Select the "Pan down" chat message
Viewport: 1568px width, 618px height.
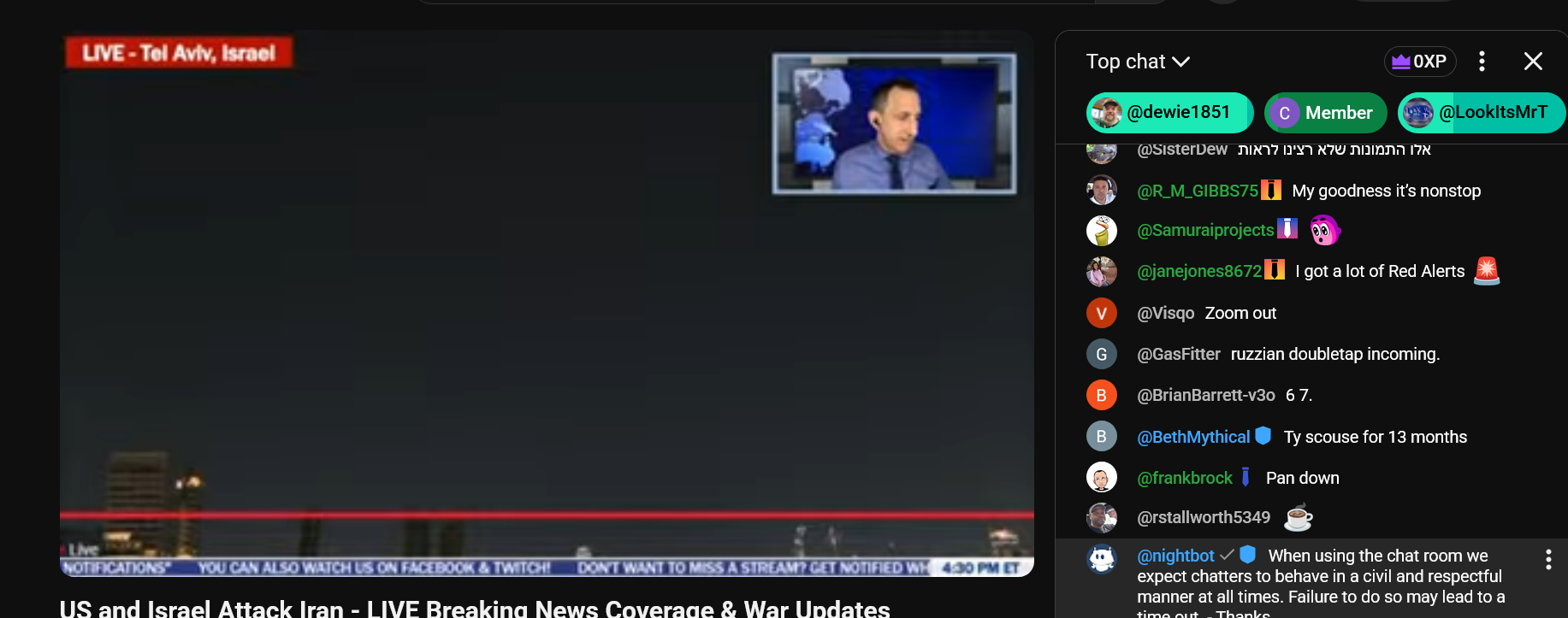point(1302,478)
